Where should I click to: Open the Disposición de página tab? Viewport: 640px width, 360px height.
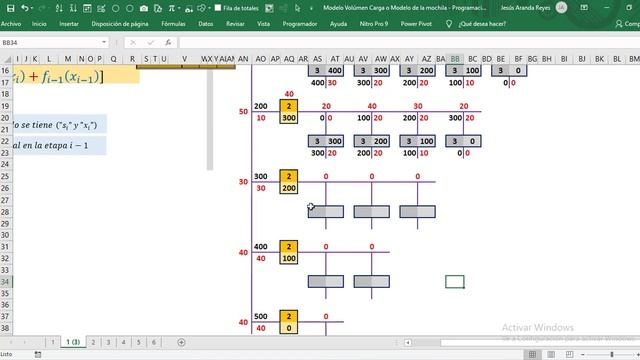[x=120, y=24]
